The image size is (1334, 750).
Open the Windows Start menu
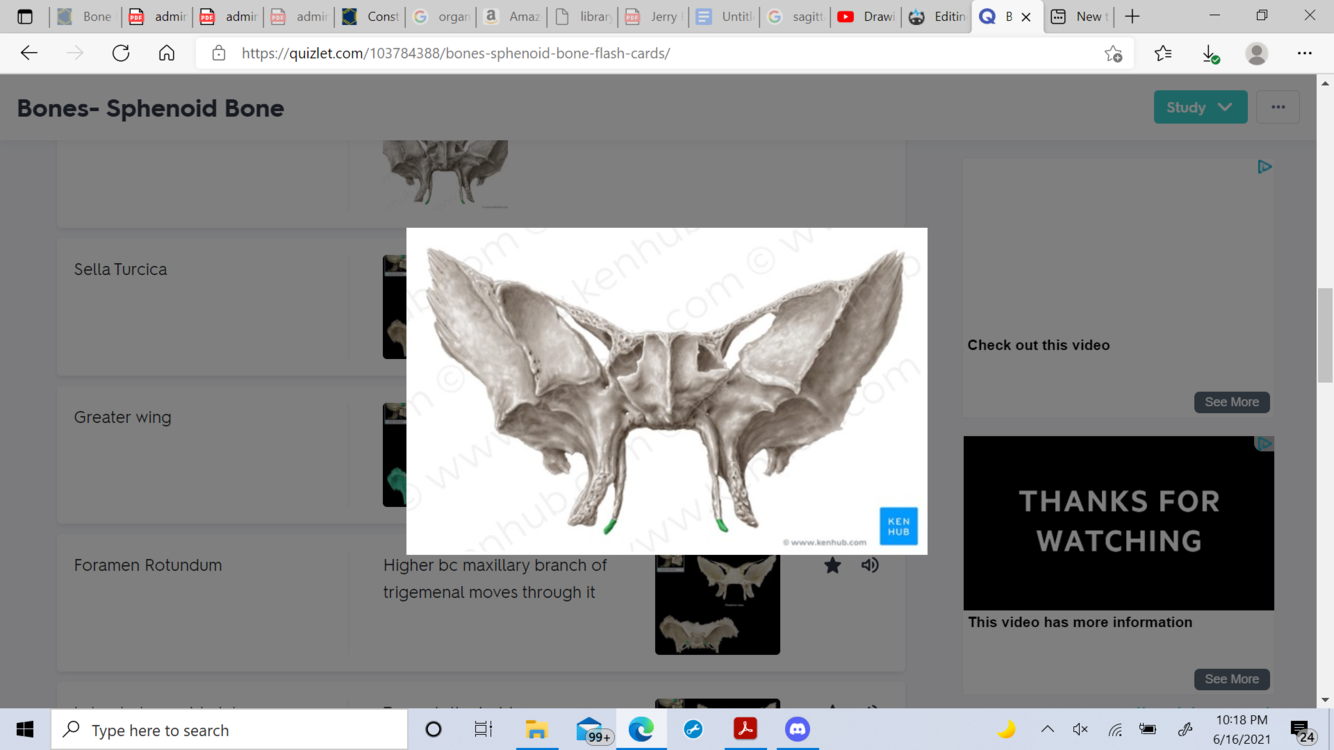pos(25,730)
